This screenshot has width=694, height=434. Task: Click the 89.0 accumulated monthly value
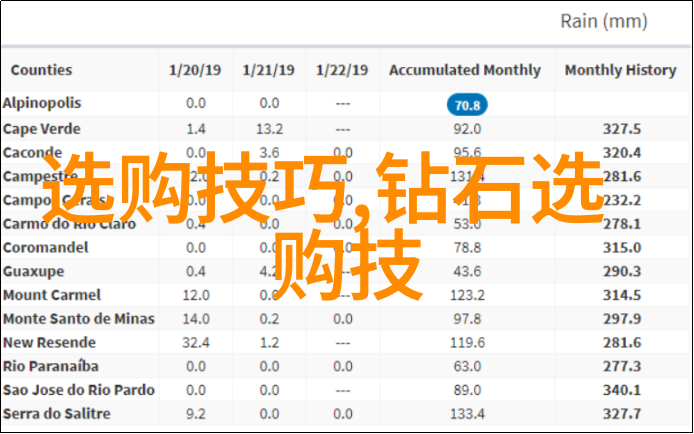click(x=467, y=390)
